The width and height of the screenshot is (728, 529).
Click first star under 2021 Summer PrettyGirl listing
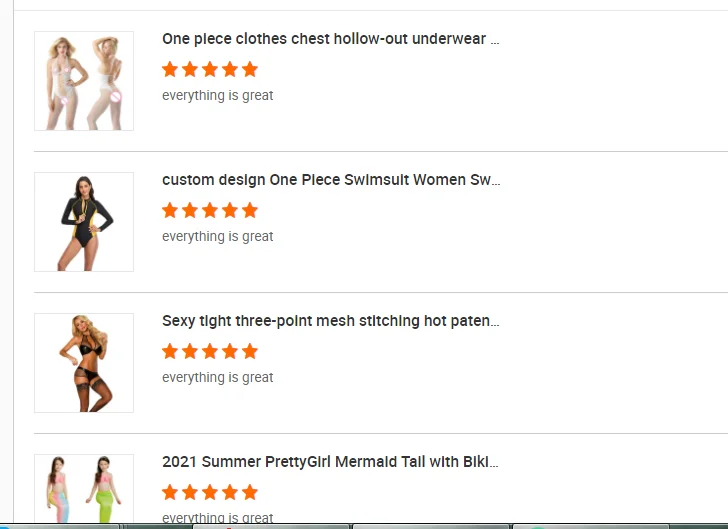point(170,492)
